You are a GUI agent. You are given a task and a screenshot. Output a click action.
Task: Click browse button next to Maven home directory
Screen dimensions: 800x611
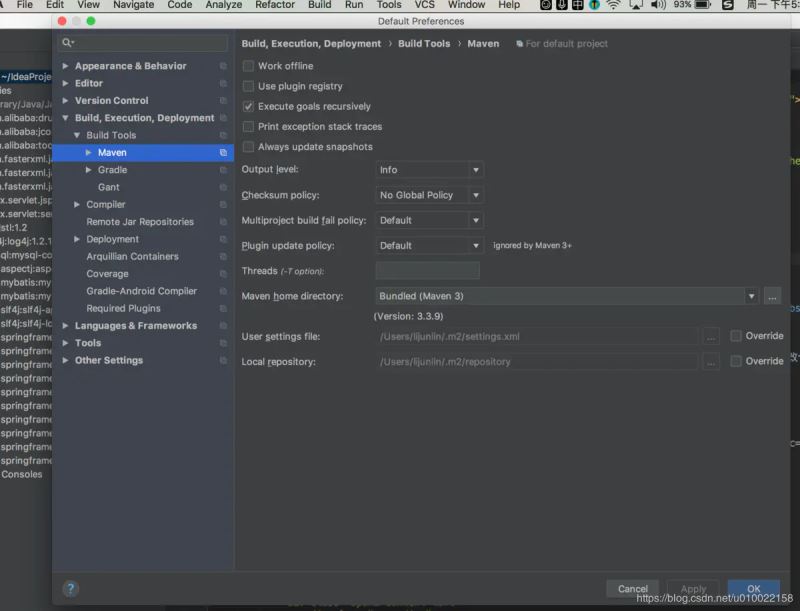coord(771,296)
